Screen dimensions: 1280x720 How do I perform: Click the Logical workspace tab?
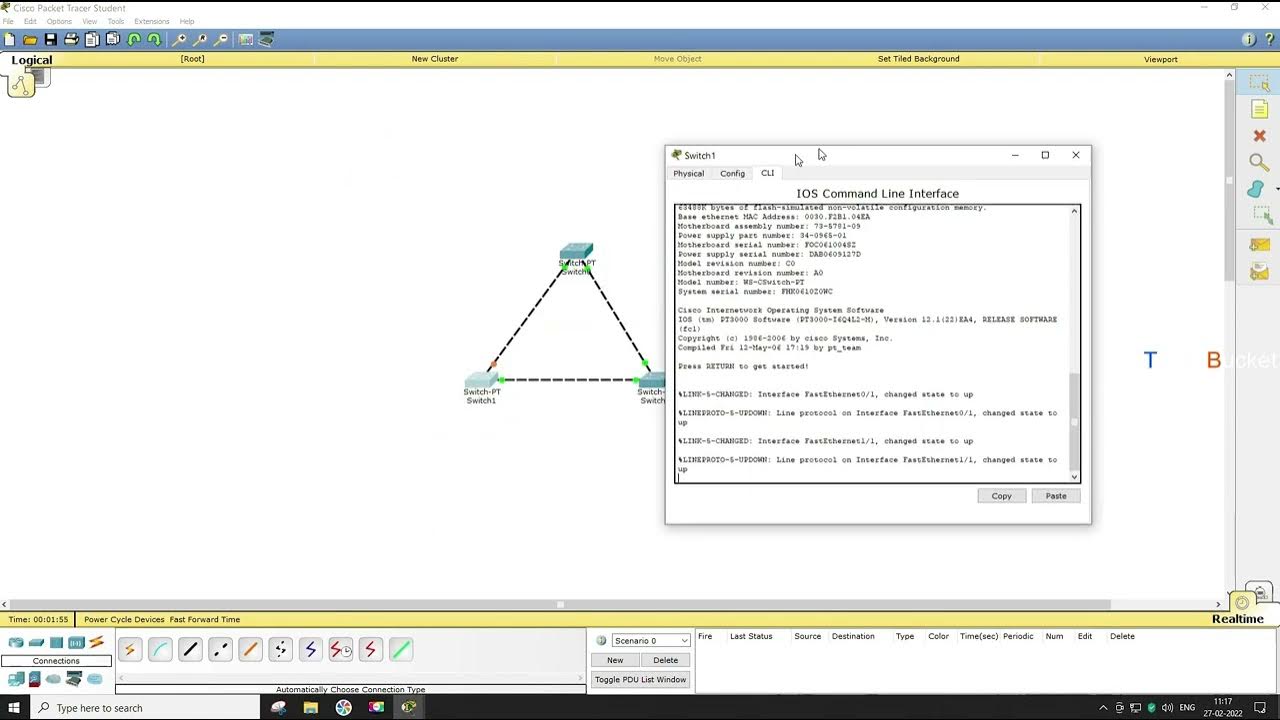coord(31,60)
